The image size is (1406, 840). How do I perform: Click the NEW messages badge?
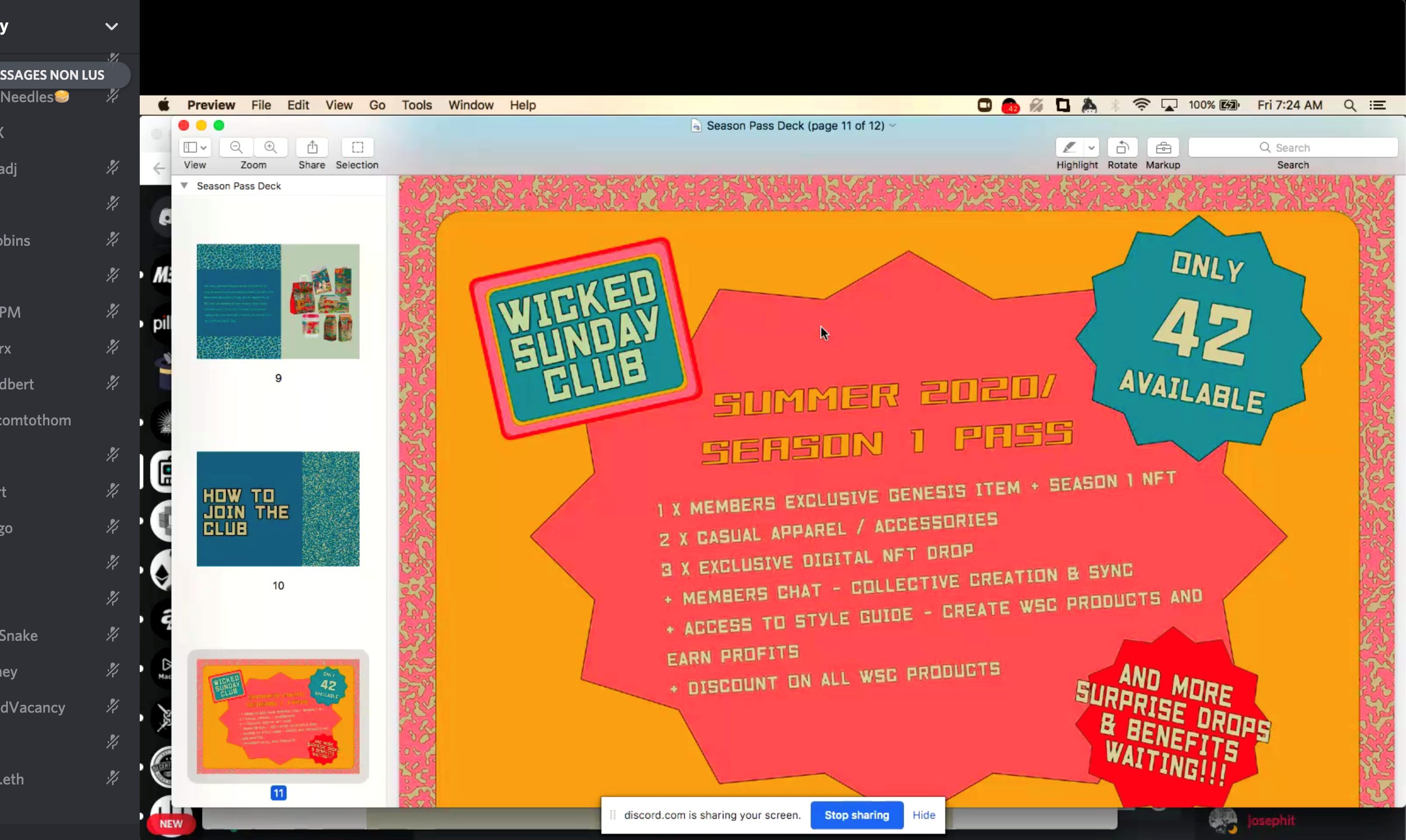(171, 823)
